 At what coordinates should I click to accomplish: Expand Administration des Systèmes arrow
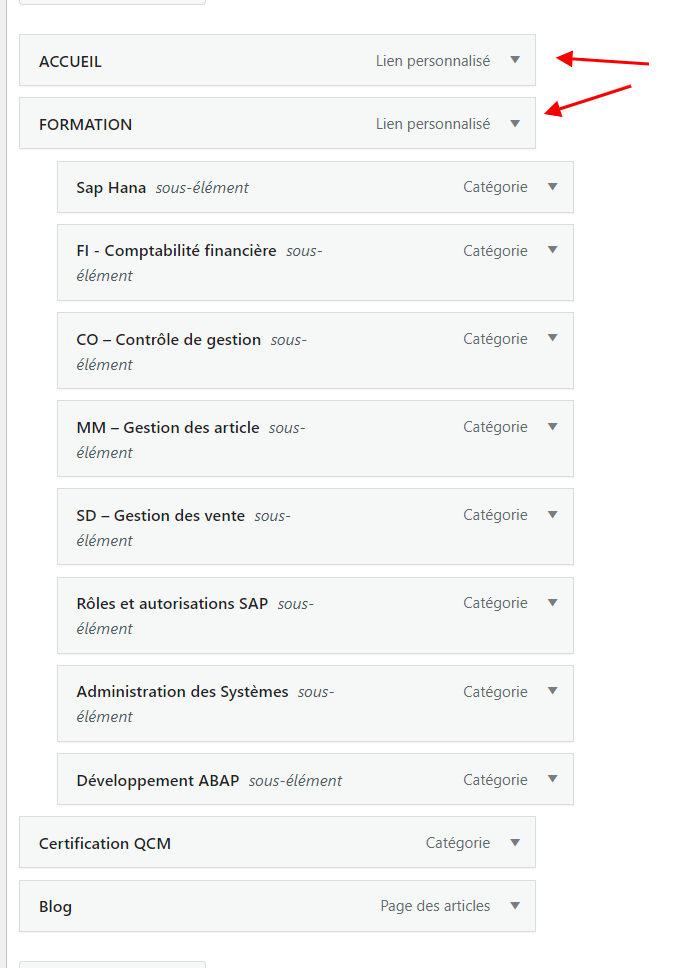click(x=553, y=691)
